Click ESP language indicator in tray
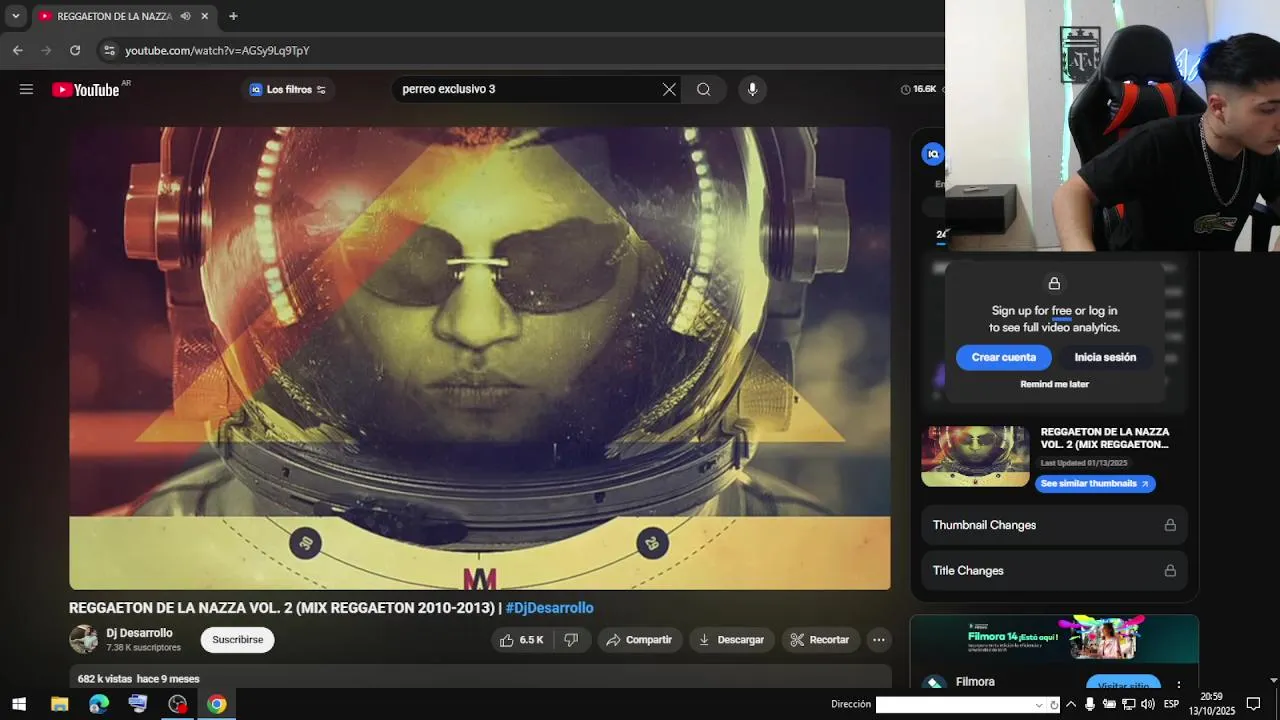 point(1171,704)
